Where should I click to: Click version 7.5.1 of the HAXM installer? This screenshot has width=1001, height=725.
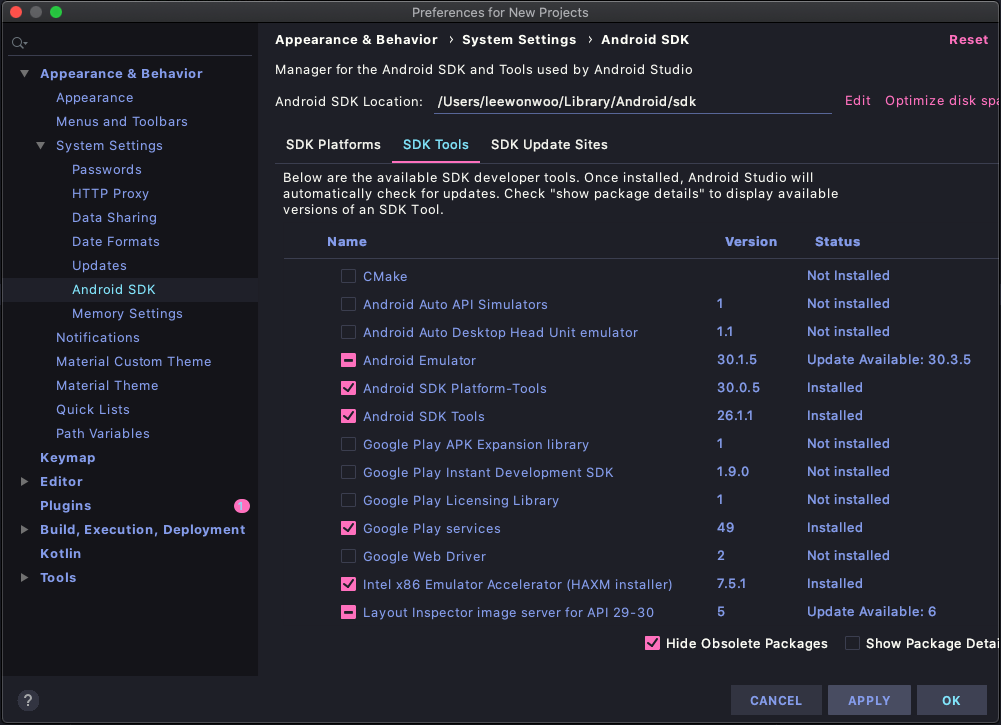coord(731,583)
